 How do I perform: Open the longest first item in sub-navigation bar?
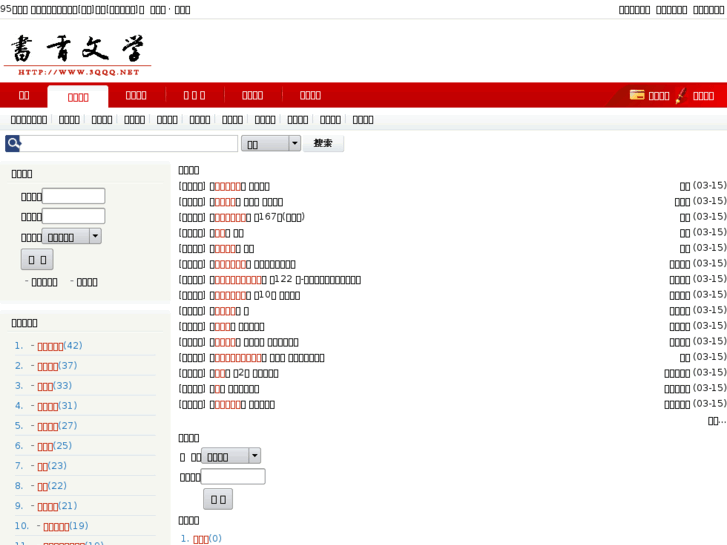29,120
